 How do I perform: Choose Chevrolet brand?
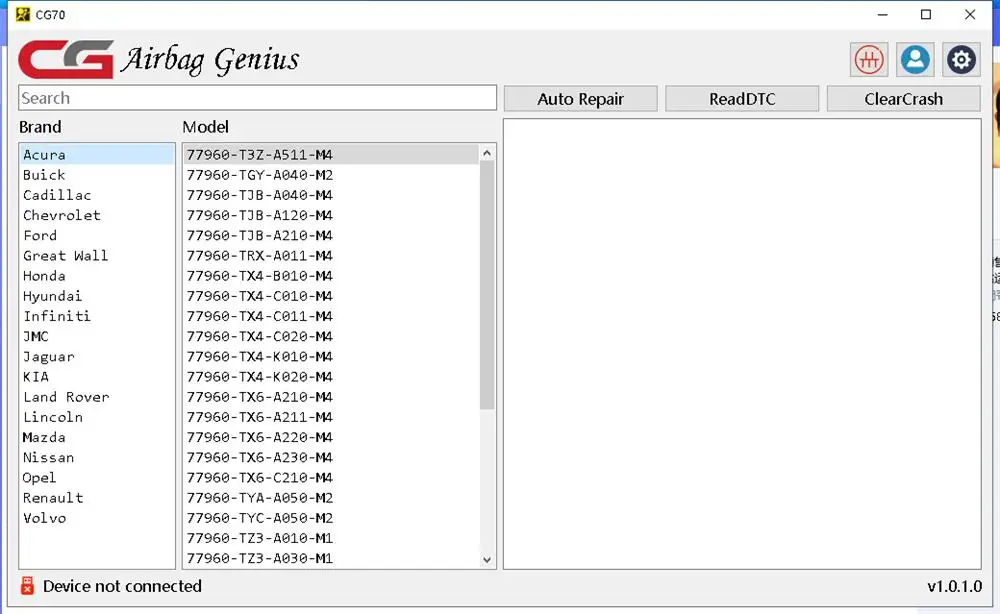pos(96,216)
